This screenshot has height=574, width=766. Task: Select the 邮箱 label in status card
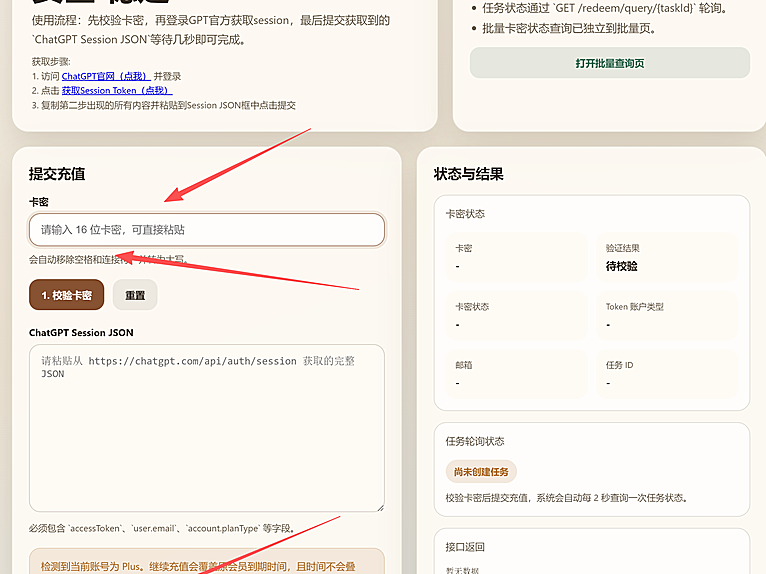pyautogui.click(x=464, y=365)
